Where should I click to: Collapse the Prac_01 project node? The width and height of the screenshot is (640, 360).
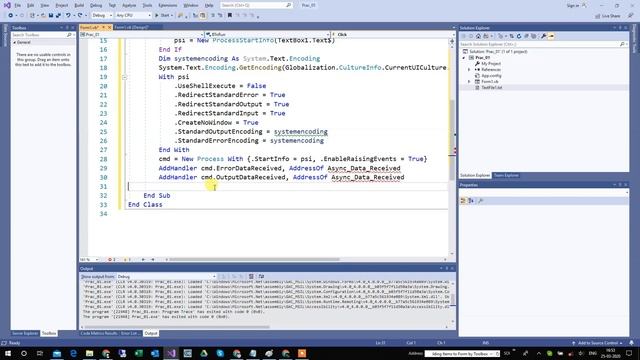click(464, 58)
